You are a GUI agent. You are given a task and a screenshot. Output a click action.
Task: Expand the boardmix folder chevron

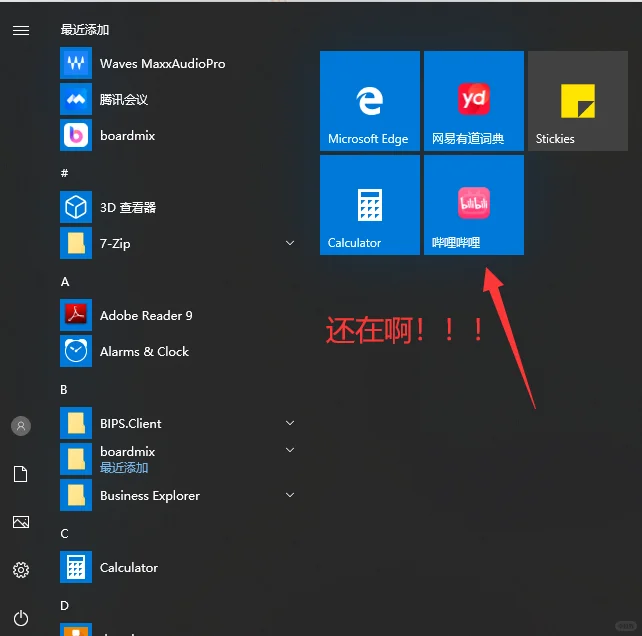click(x=290, y=450)
